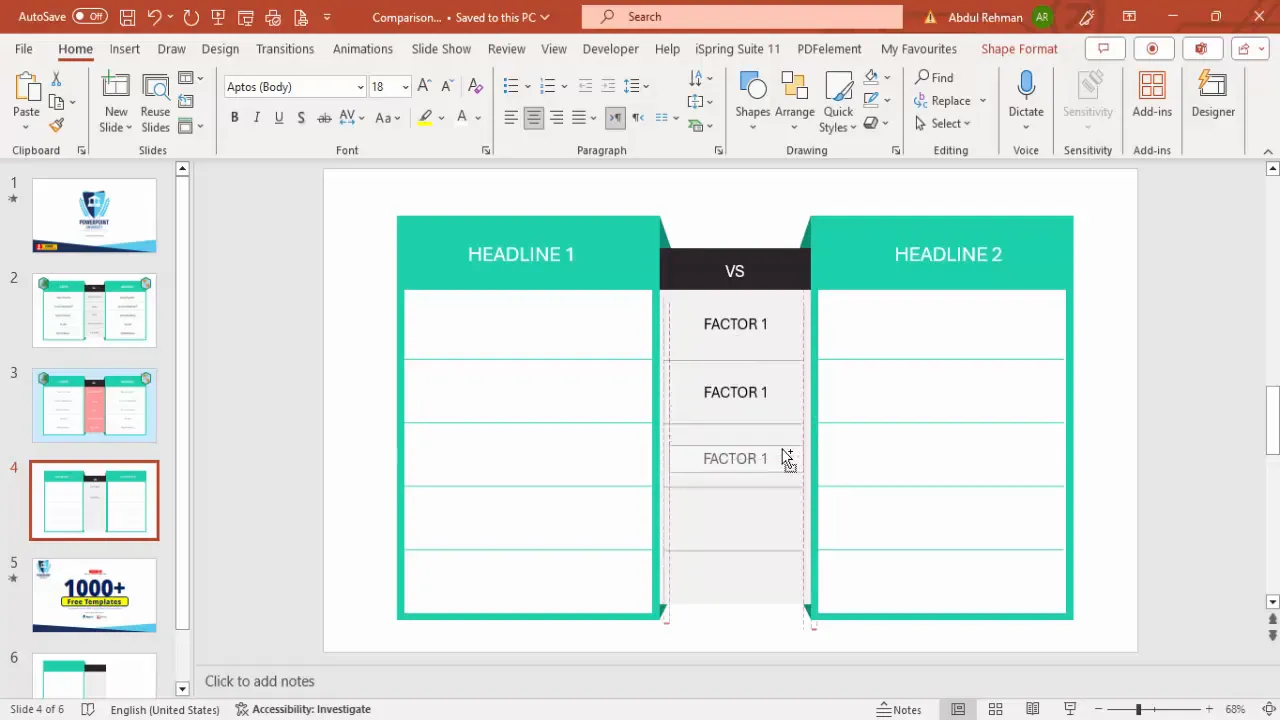Toggle Underline formatting

point(279,117)
